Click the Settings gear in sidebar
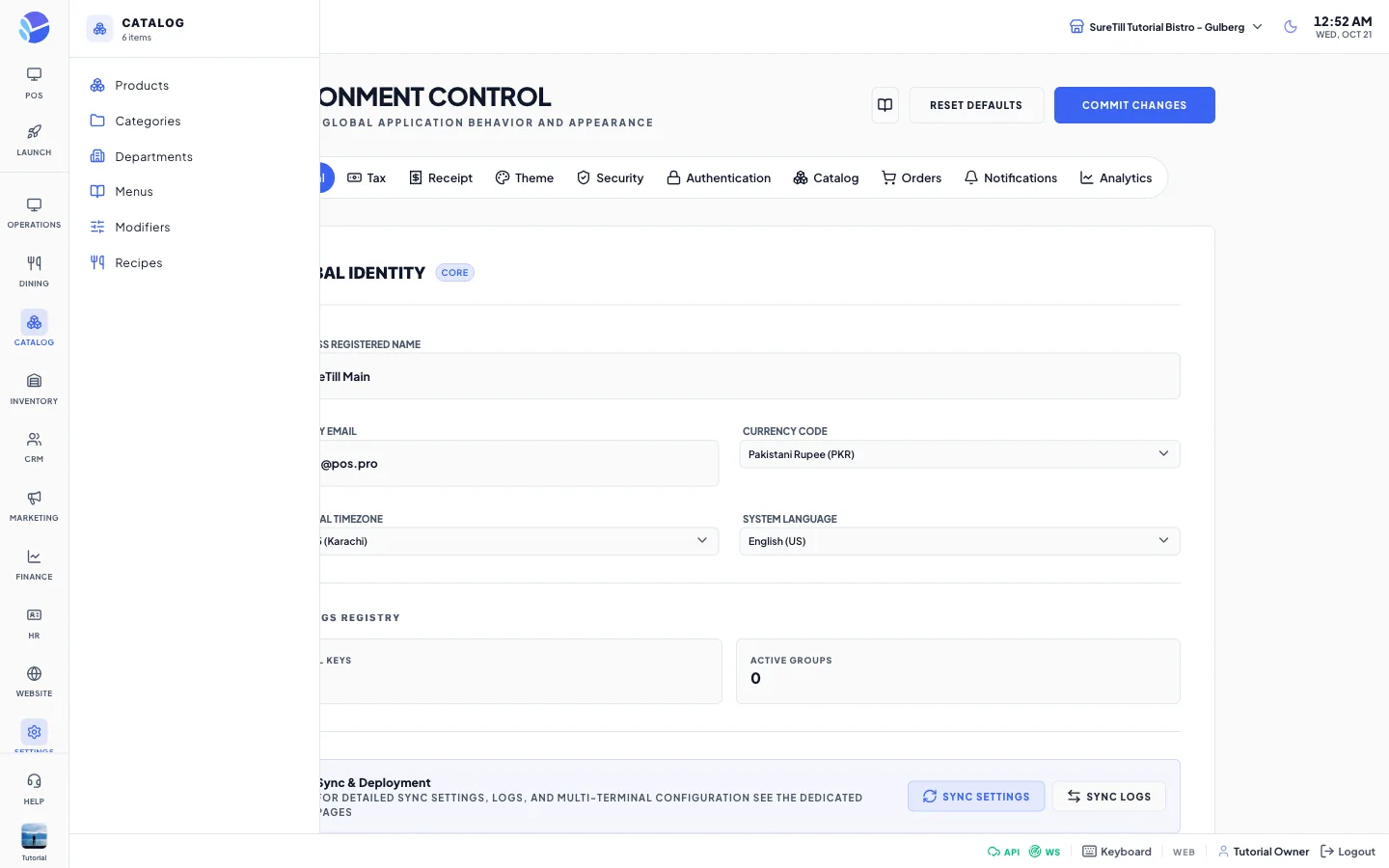 click(x=34, y=734)
